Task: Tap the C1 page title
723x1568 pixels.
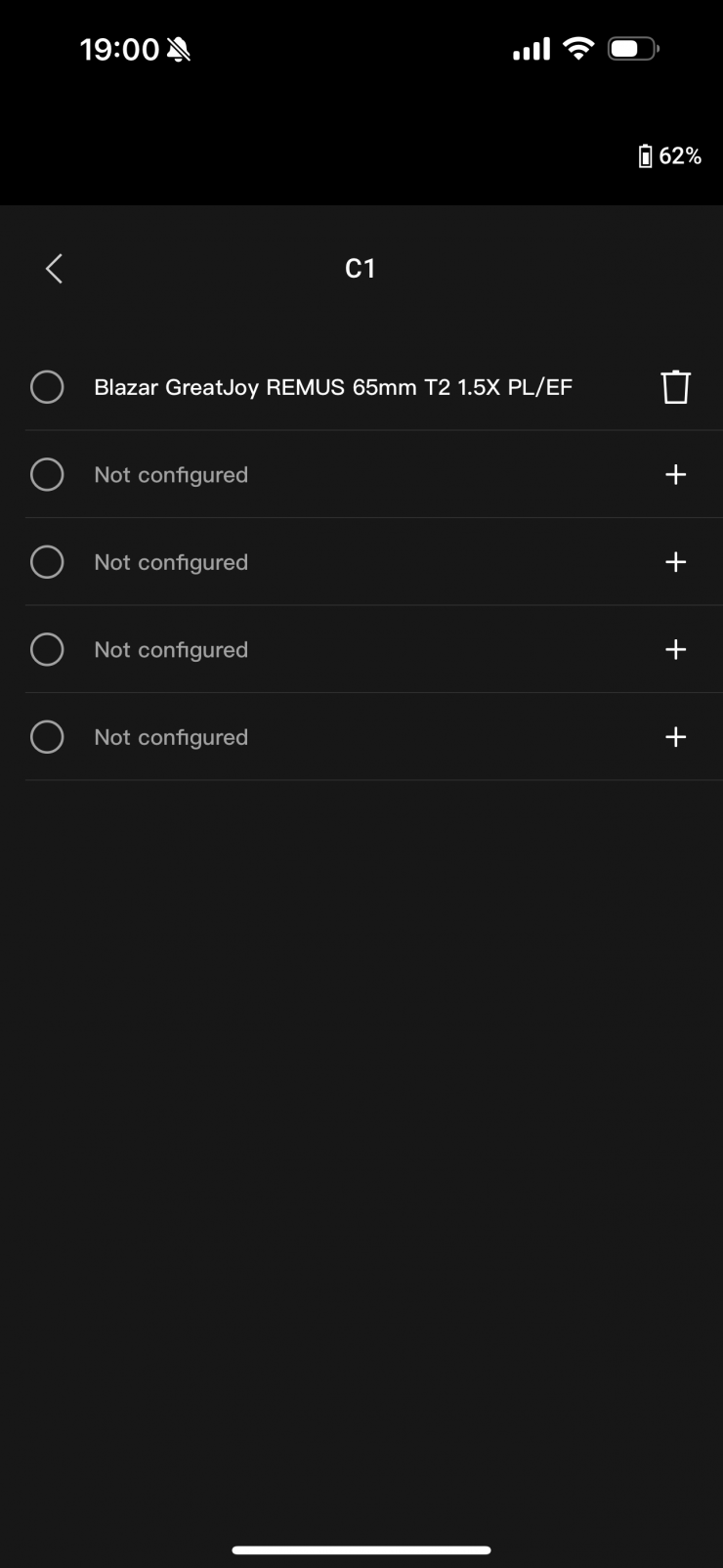Action: coord(361,269)
